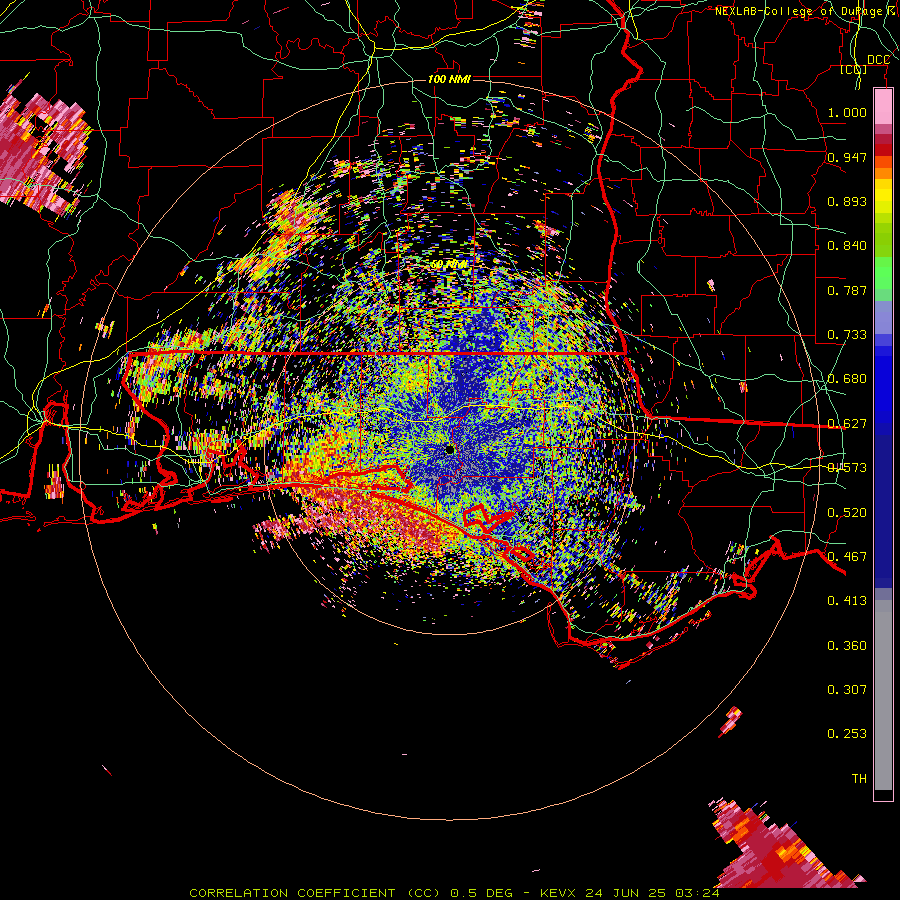
Task: Click the TH label on the scale
Action: tap(859, 779)
